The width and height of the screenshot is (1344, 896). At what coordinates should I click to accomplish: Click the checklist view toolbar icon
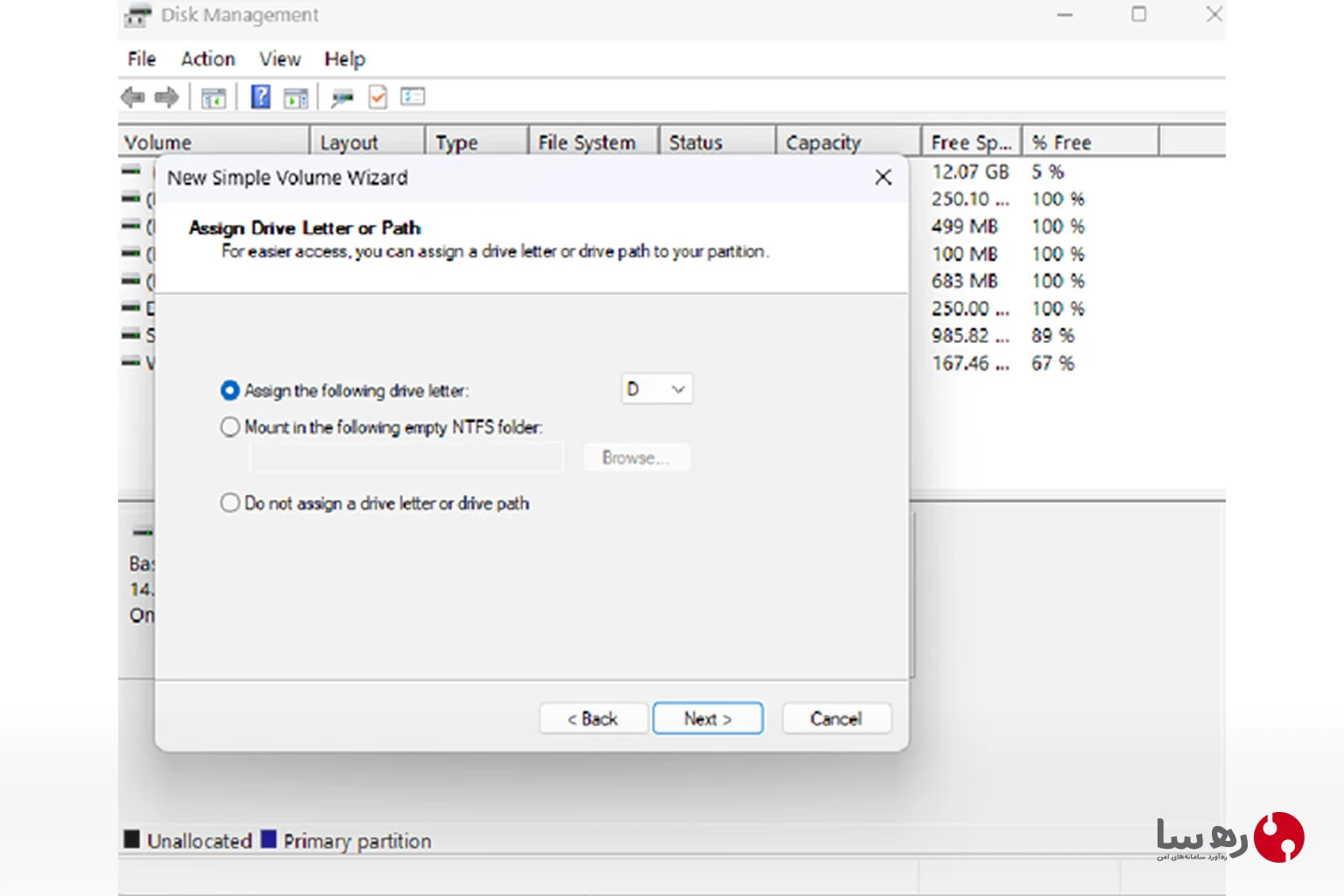(413, 97)
